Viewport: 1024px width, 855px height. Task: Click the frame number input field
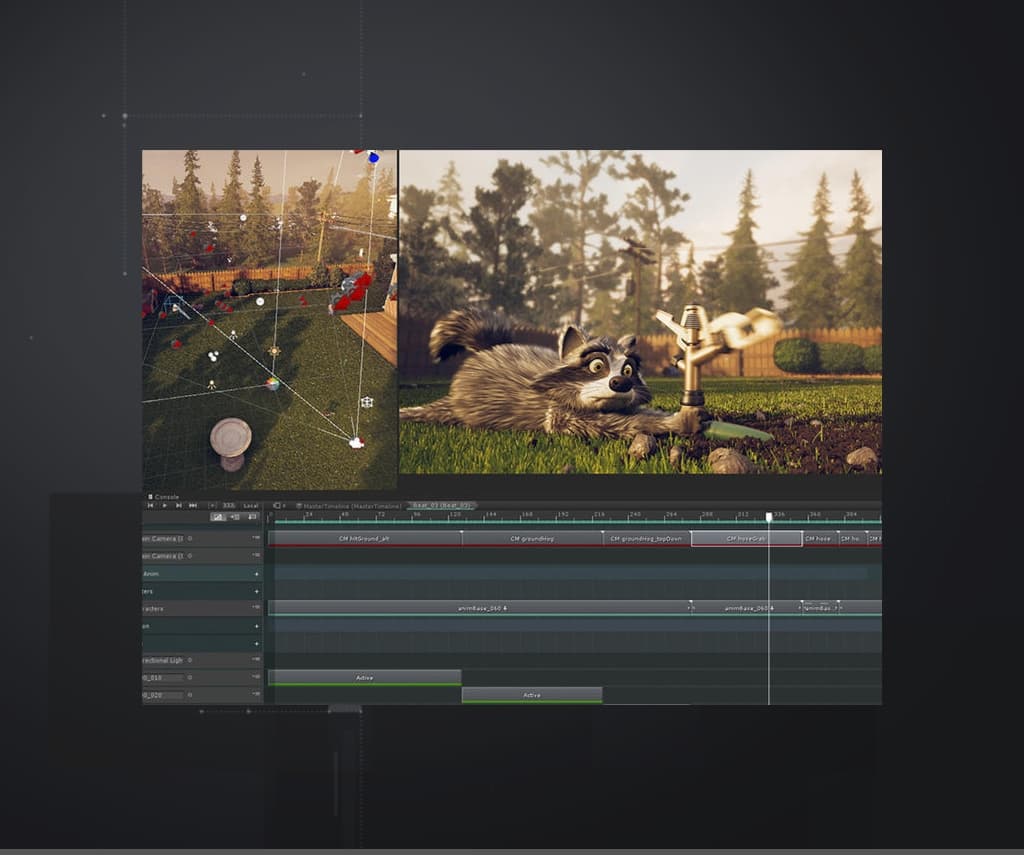point(228,505)
